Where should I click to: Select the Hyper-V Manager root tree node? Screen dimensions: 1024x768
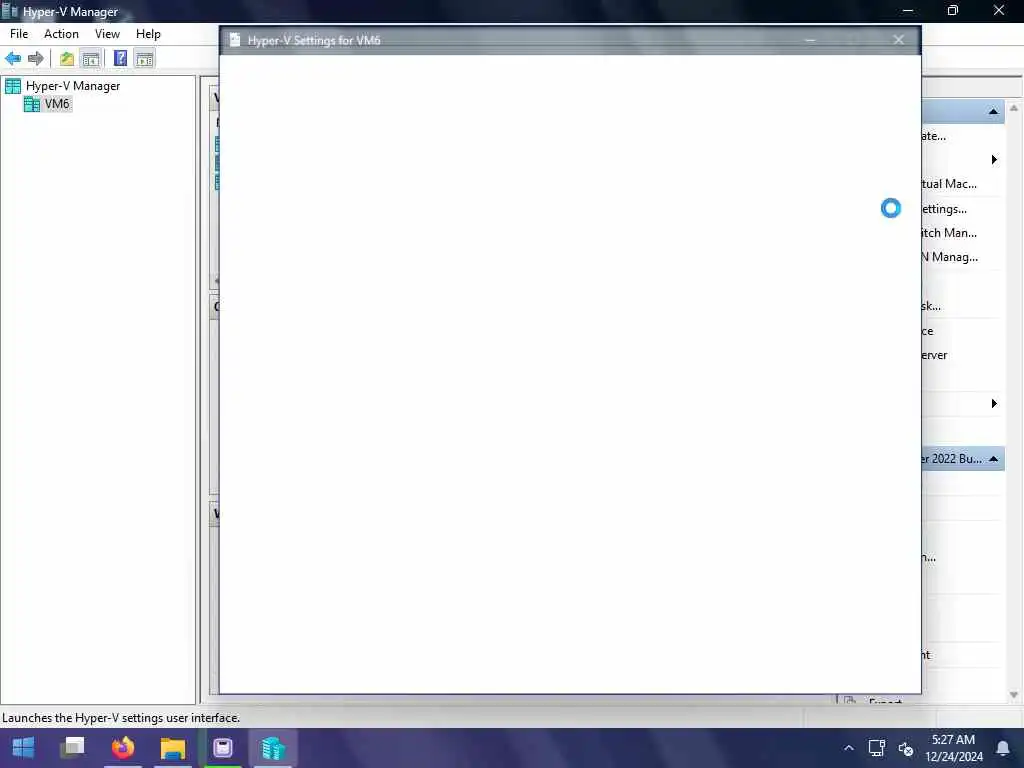coord(72,86)
